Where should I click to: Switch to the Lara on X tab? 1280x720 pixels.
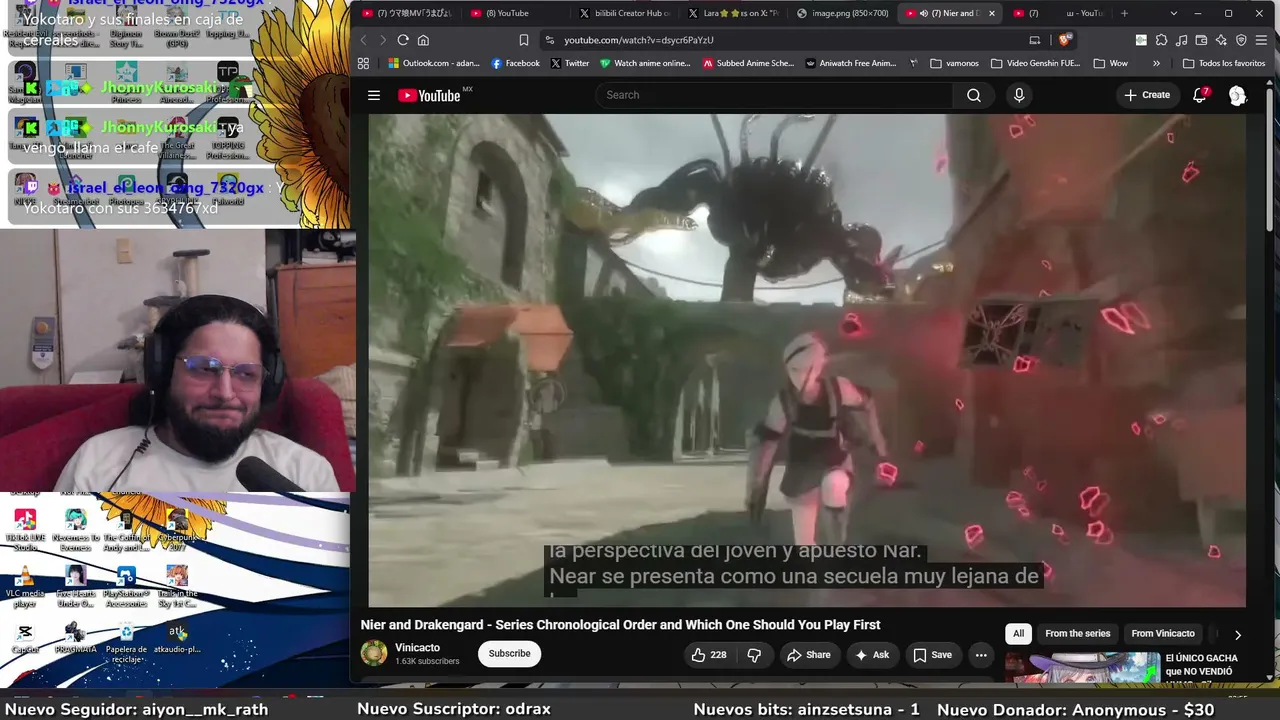coord(733,13)
